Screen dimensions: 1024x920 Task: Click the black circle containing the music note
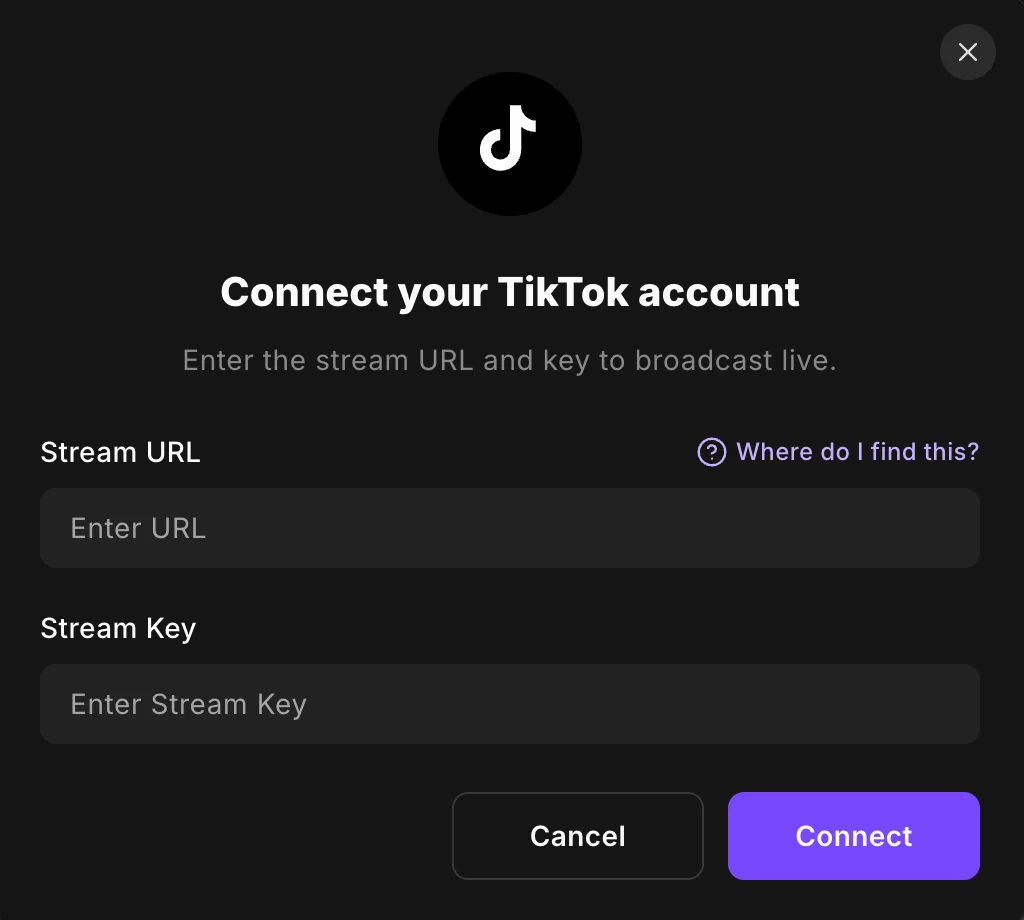coord(510,143)
